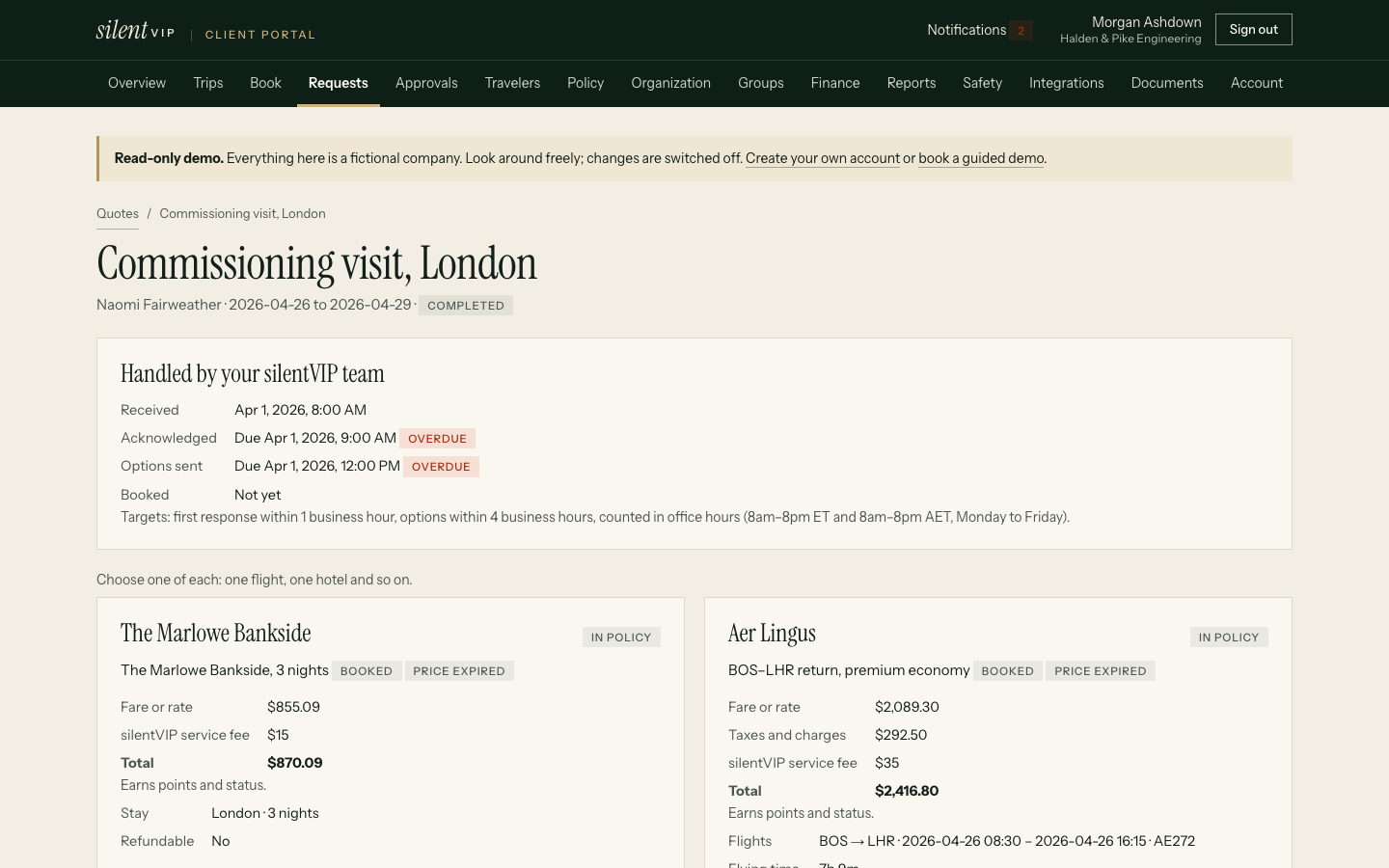The width and height of the screenshot is (1389, 868).
Task: Follow the Create your own account link
Action: pyautogui.click(x=823, y=158)
